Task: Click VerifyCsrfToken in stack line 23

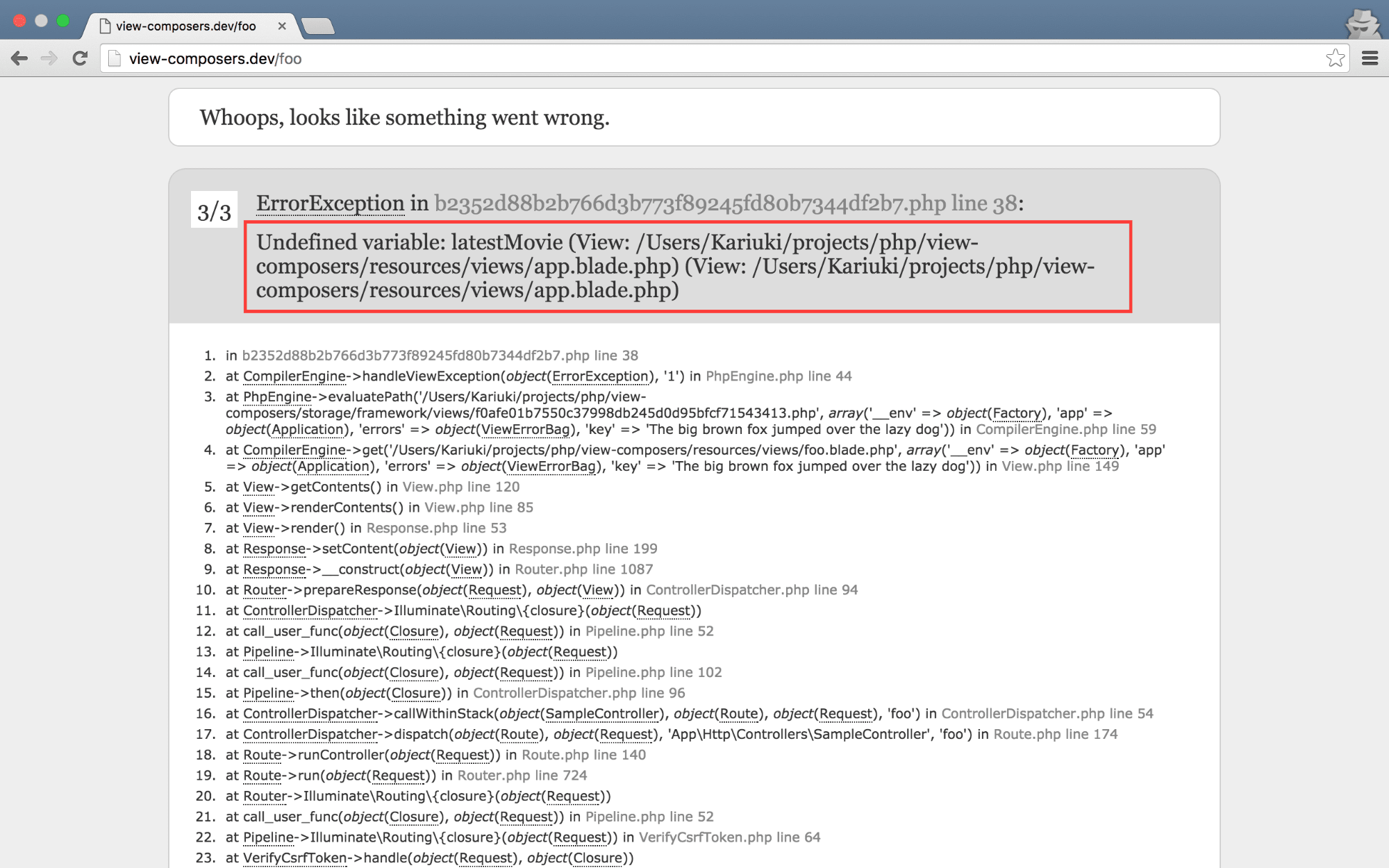Action: pyautogui.click(x=294, y=858)
